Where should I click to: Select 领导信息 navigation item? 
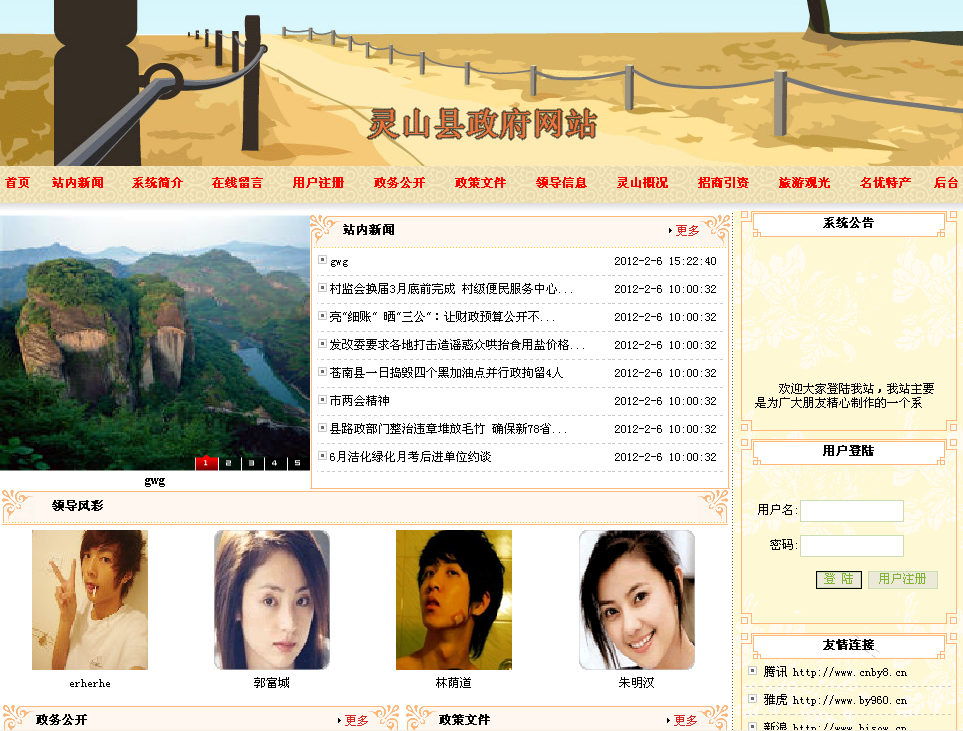click(561, 182)
